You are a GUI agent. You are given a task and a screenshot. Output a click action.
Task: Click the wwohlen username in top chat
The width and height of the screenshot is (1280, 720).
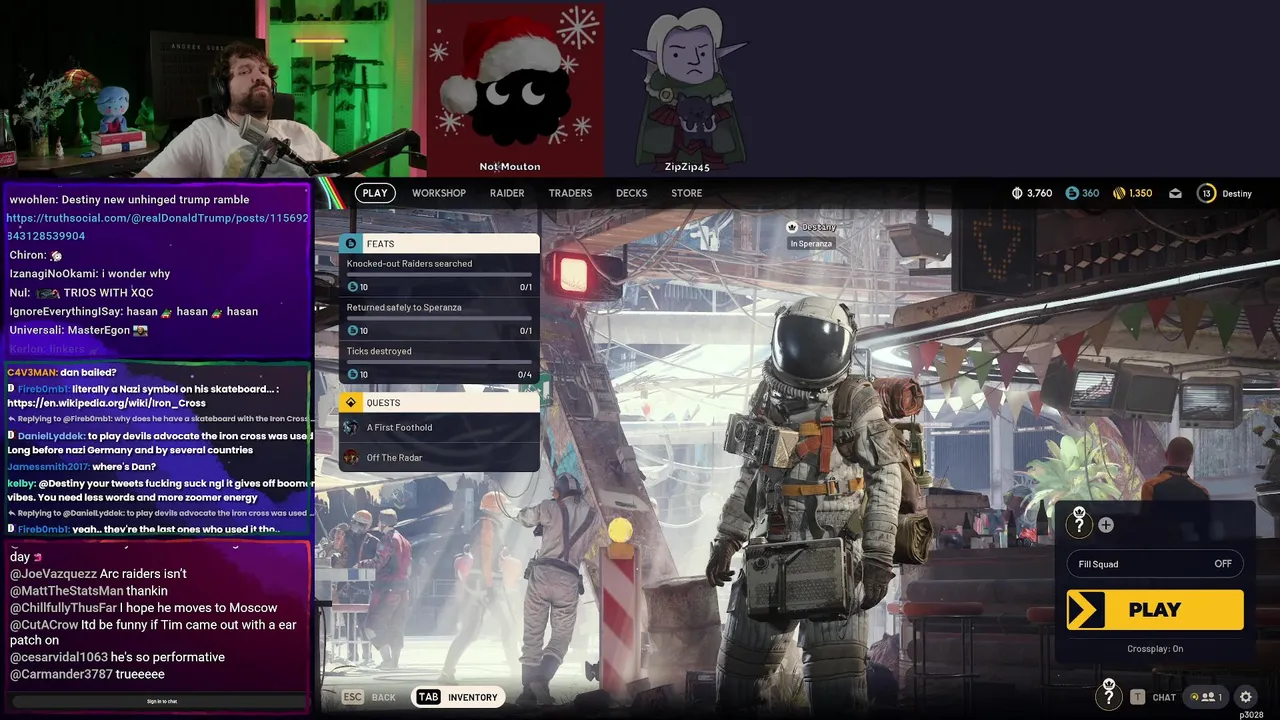click(x=32, y=199)
